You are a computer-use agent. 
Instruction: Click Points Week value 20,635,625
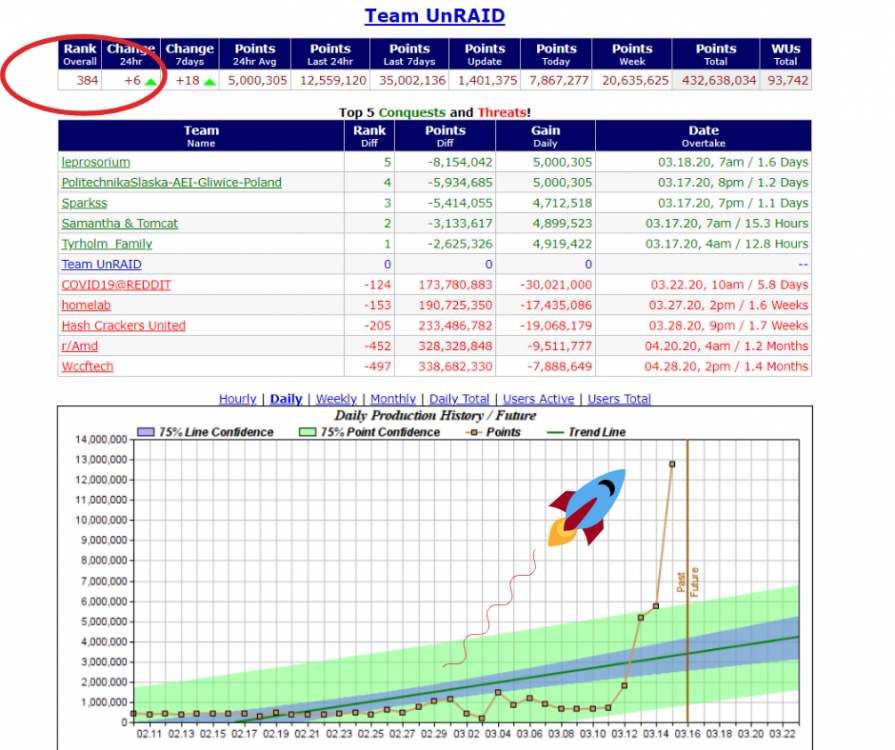pyautogui.click(x=635, y=80)
